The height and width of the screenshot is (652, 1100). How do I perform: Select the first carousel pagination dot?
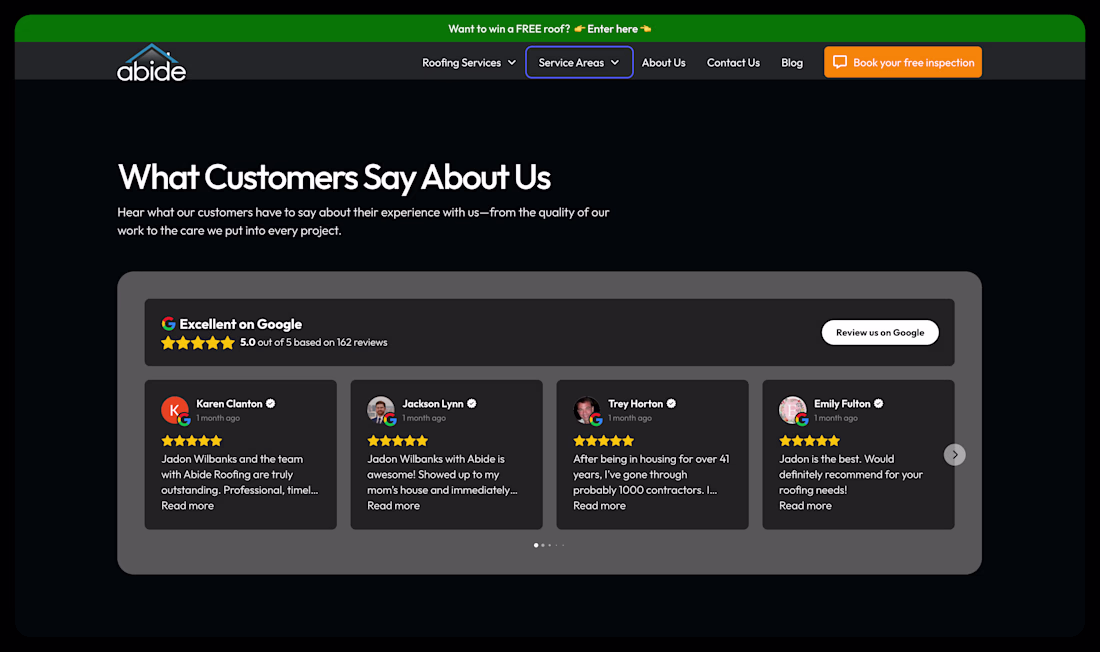pyautogui.click(x=536, y=545)
